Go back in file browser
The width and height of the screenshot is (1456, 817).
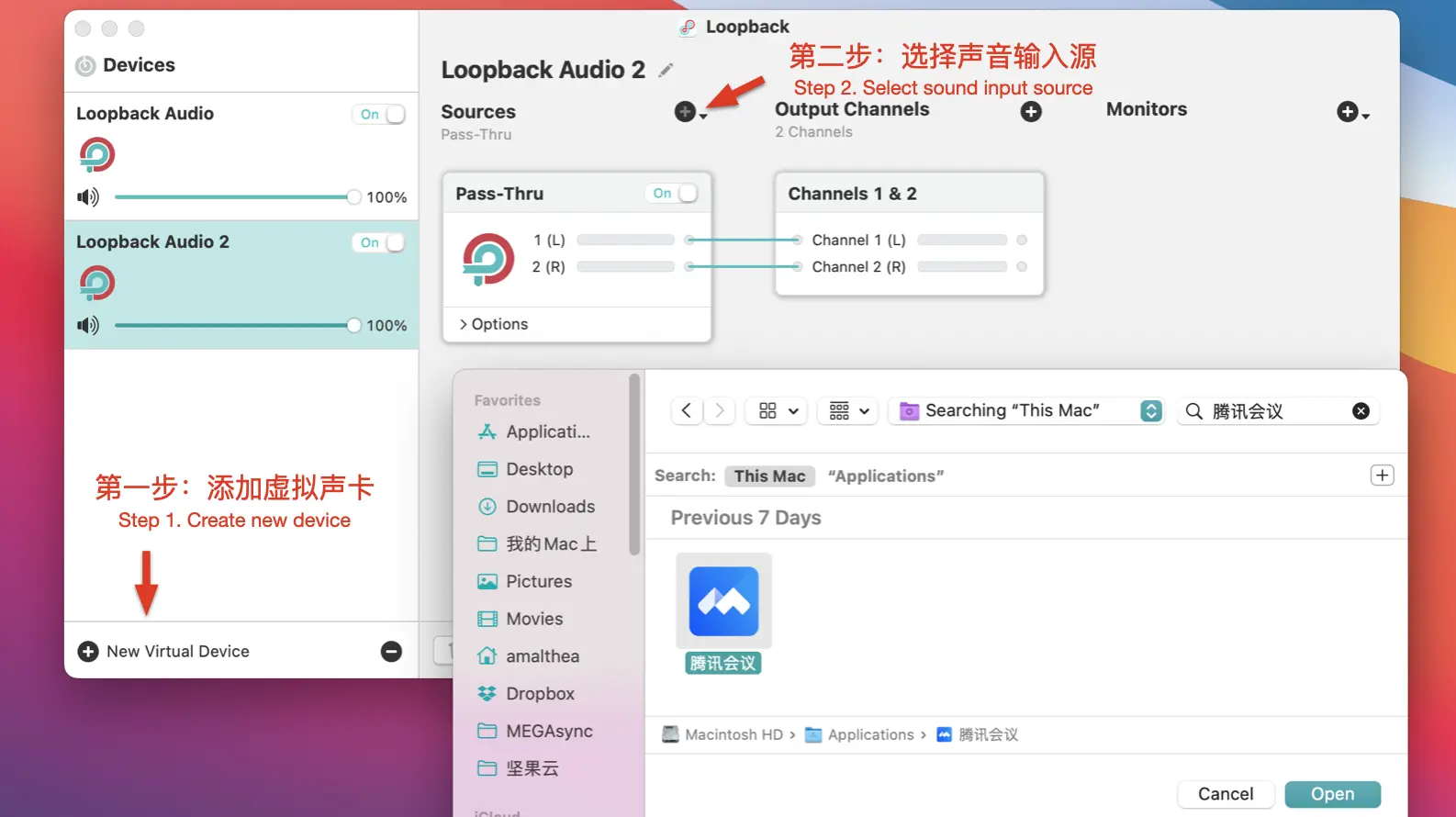pos(687,410)
